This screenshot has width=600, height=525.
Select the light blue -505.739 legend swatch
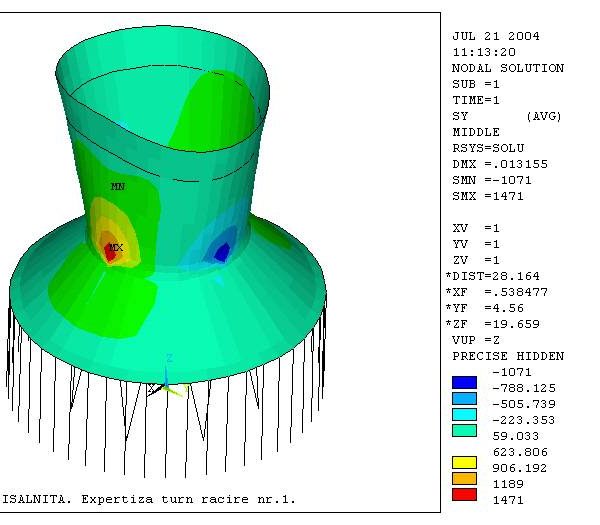point(464,397)
